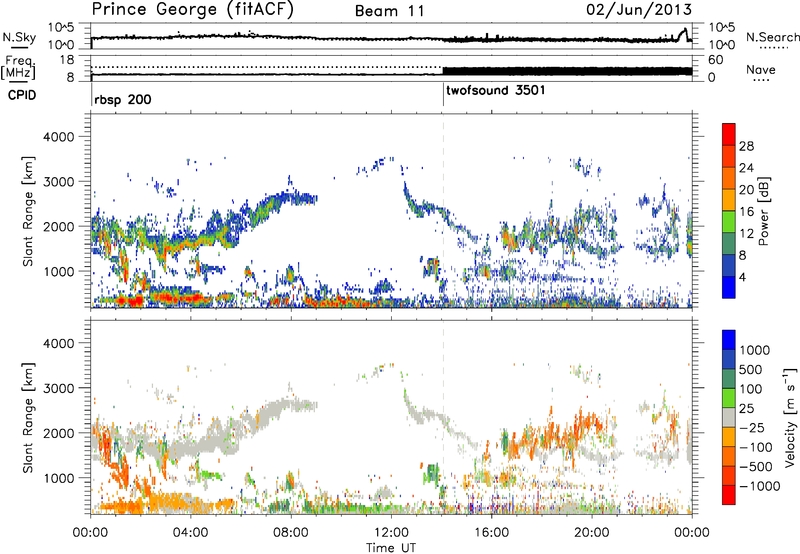
Task: Click the blue bottom of the Power color bar
Action: 729,288
